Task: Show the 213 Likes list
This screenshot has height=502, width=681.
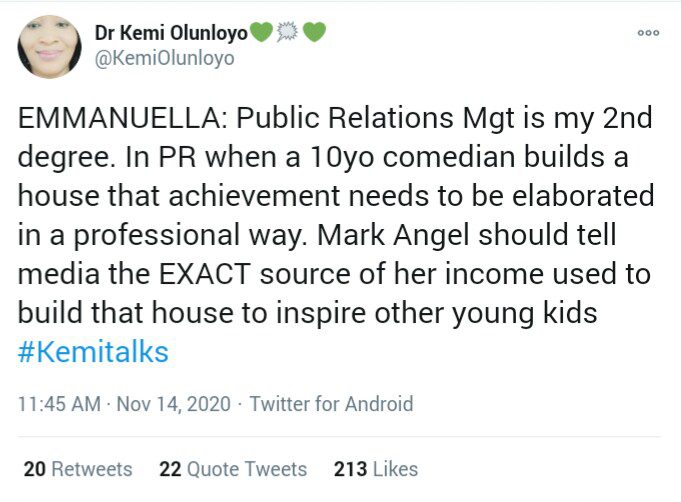Action: tap(375, 468)
